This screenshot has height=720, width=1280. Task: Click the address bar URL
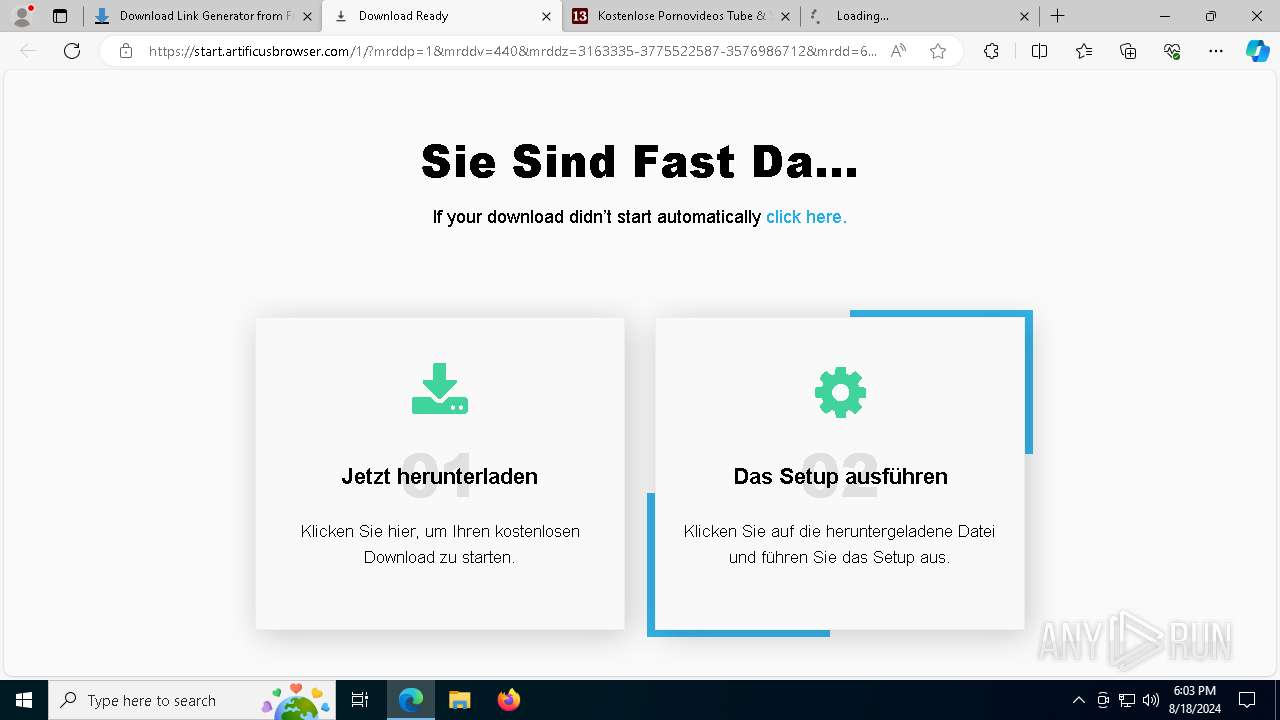click(513, 51)
